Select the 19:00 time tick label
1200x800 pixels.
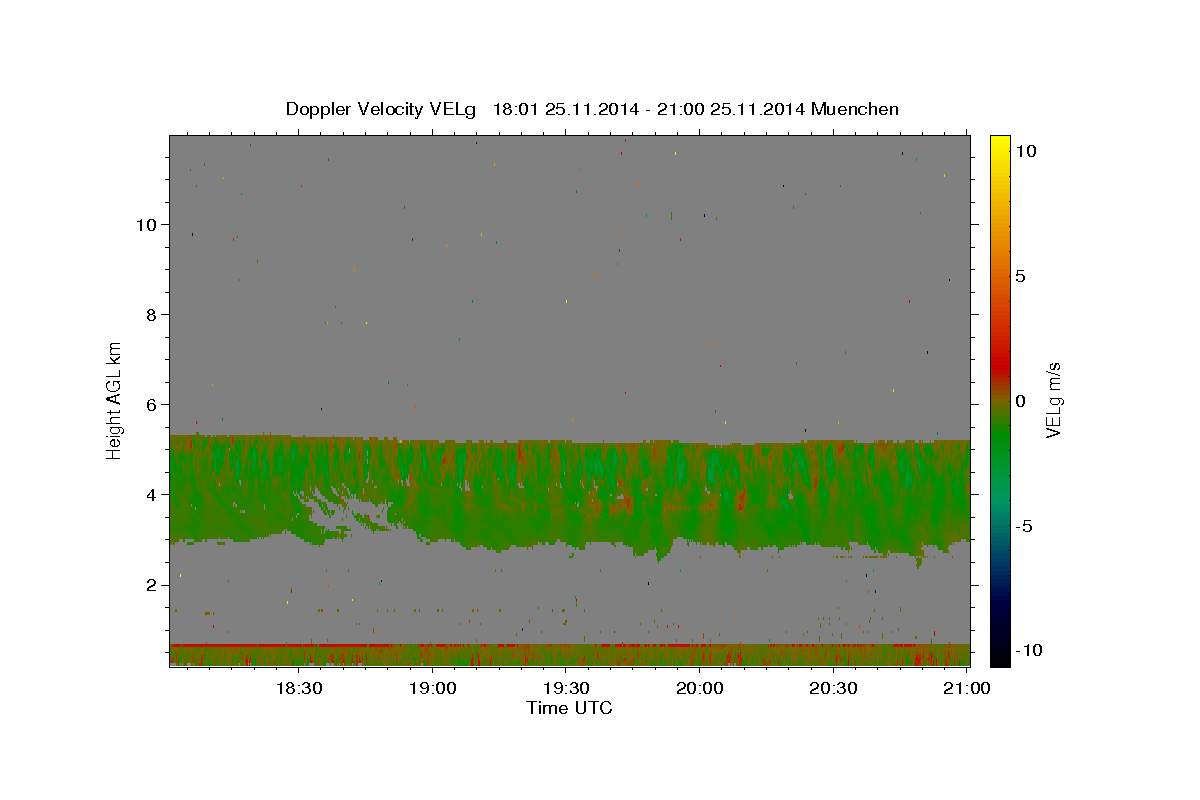click(x=432, y=688)
